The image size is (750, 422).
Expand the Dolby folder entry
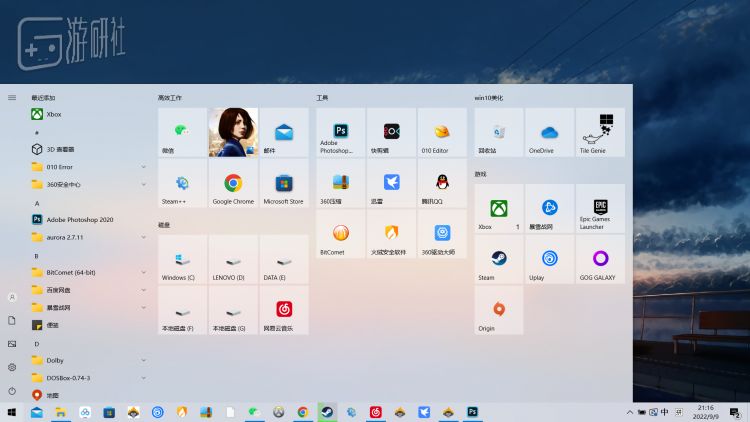[88, 360]
